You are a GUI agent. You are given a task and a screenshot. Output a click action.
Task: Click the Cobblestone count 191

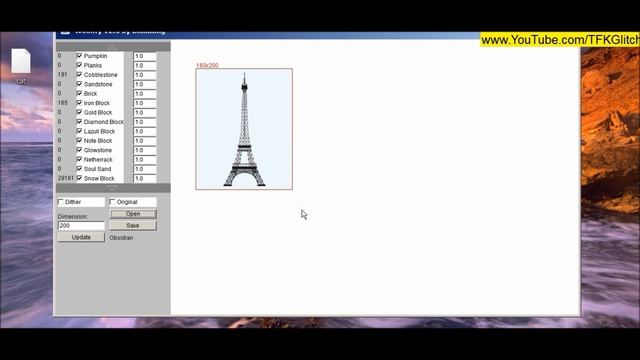pos(62,75)
